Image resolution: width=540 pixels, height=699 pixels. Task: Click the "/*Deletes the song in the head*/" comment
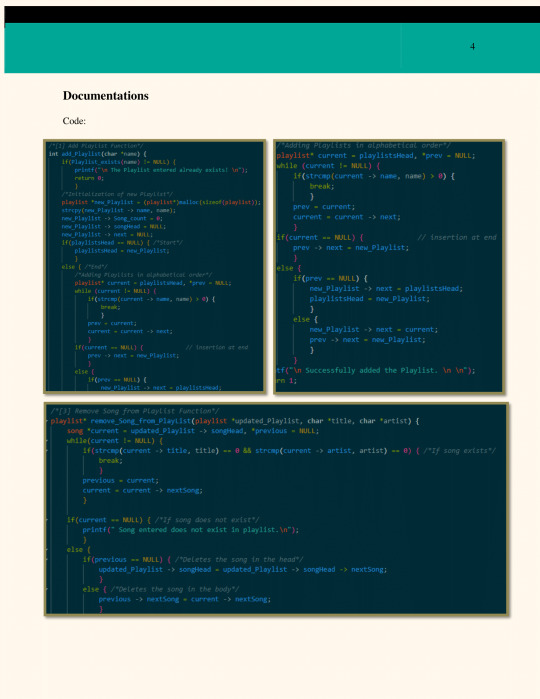[x=239, y=559]
